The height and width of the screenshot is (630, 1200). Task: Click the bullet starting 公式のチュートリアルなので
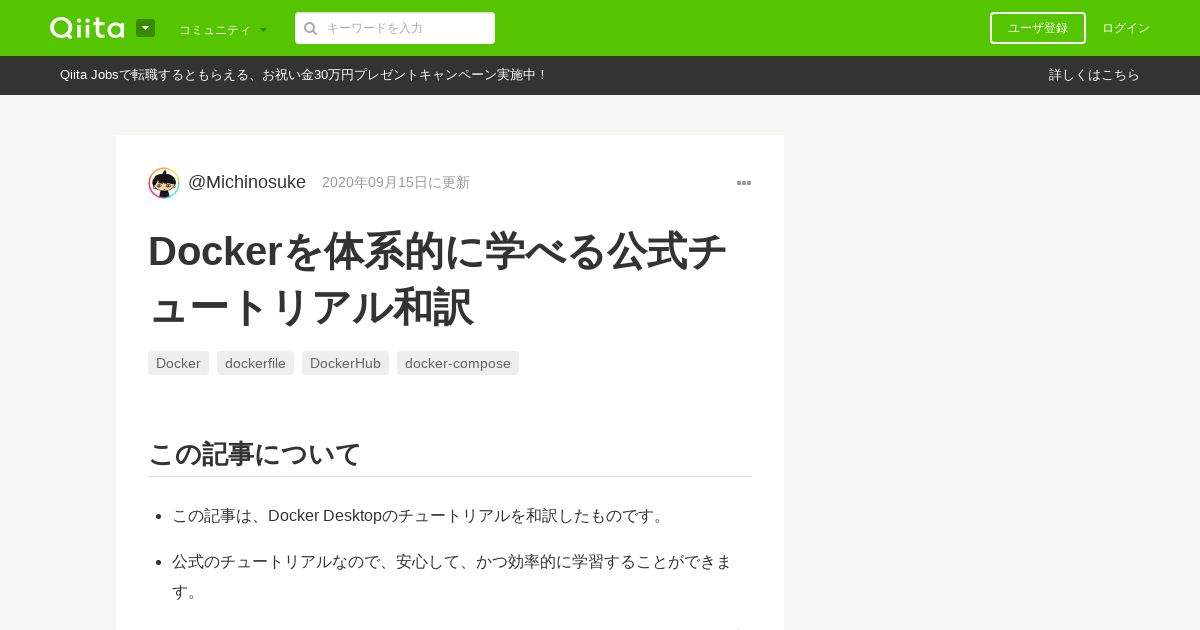click(x=452, y=577)
